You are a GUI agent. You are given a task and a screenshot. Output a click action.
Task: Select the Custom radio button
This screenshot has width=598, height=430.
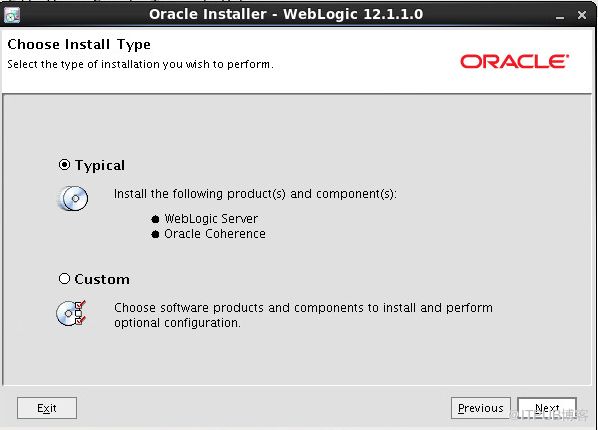[x=64, y=279]
